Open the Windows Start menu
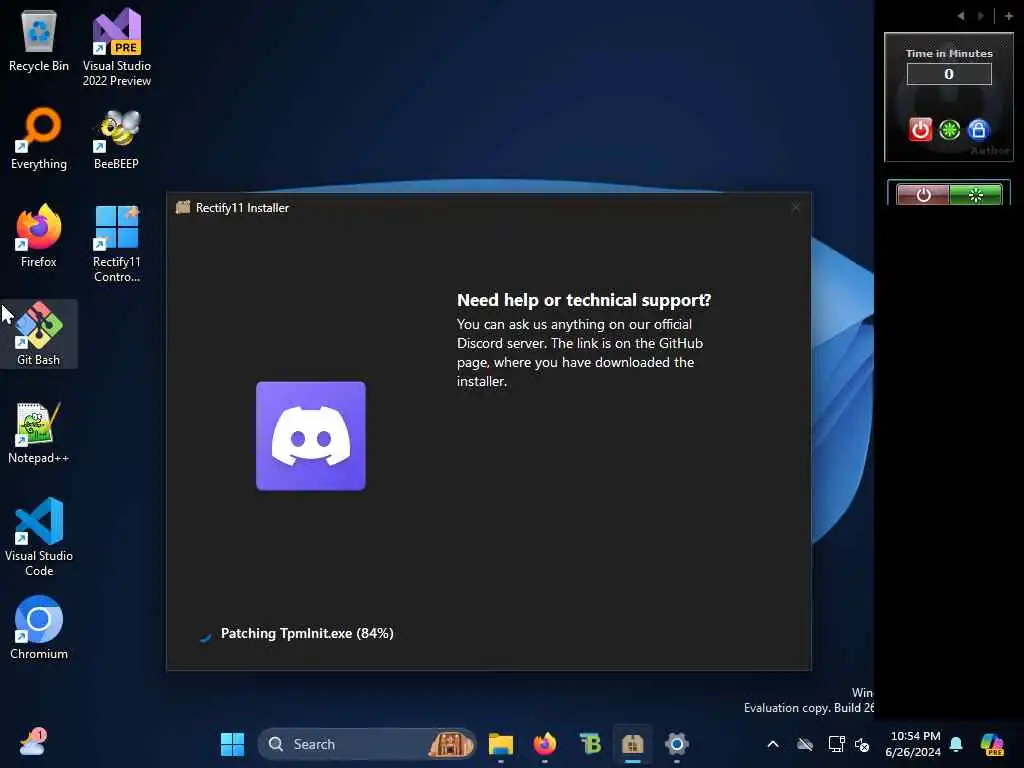This screenshot has height=768, width=1024. 232,744
